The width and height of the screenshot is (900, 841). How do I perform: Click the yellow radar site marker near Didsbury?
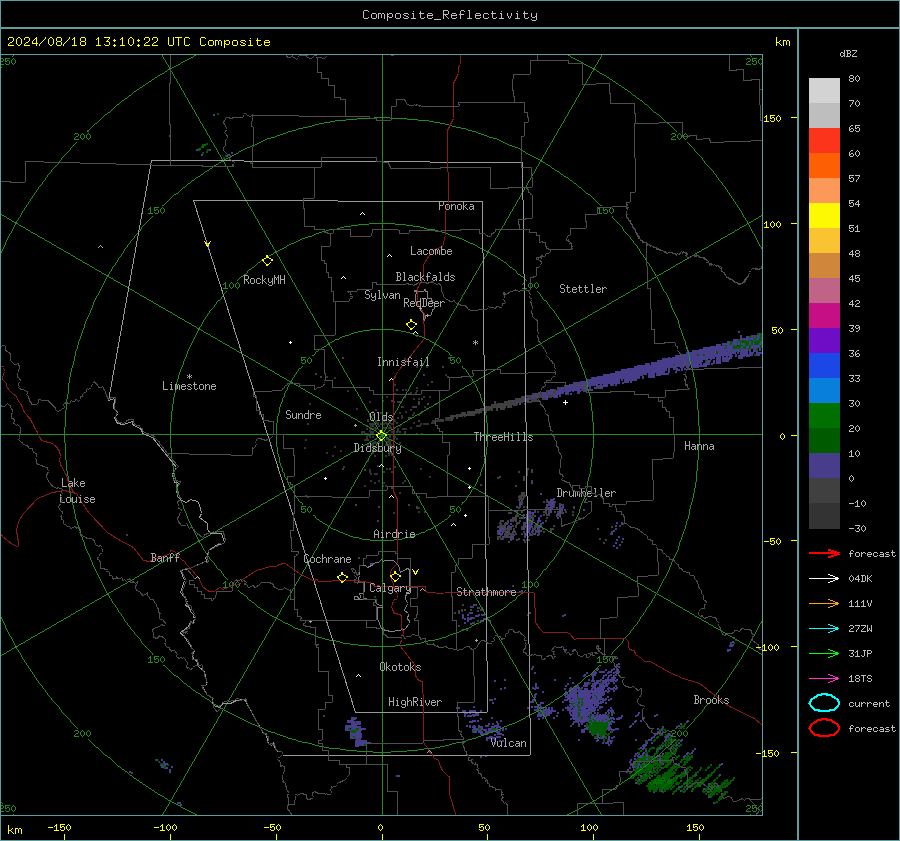coord(381,436)
